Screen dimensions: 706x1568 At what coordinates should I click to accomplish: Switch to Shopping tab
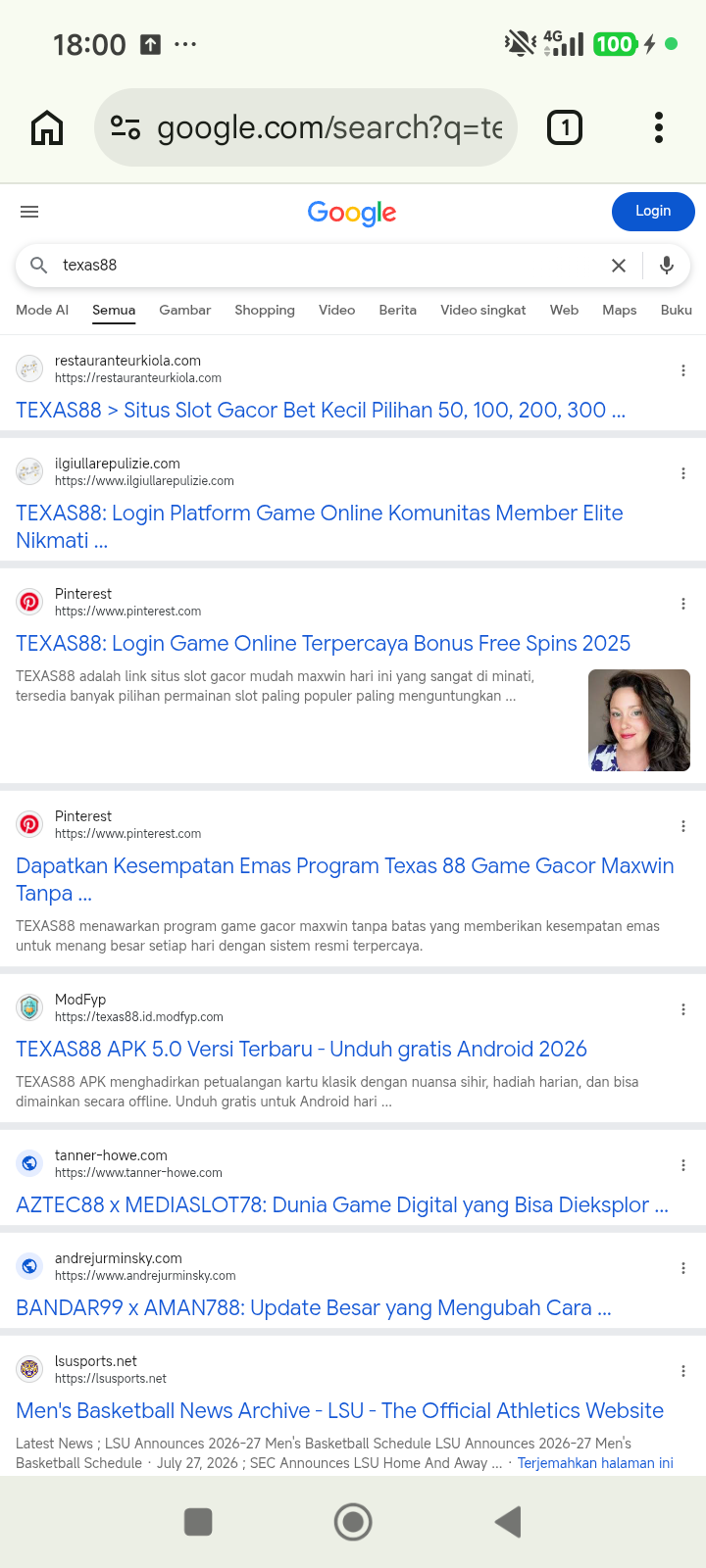265,310
